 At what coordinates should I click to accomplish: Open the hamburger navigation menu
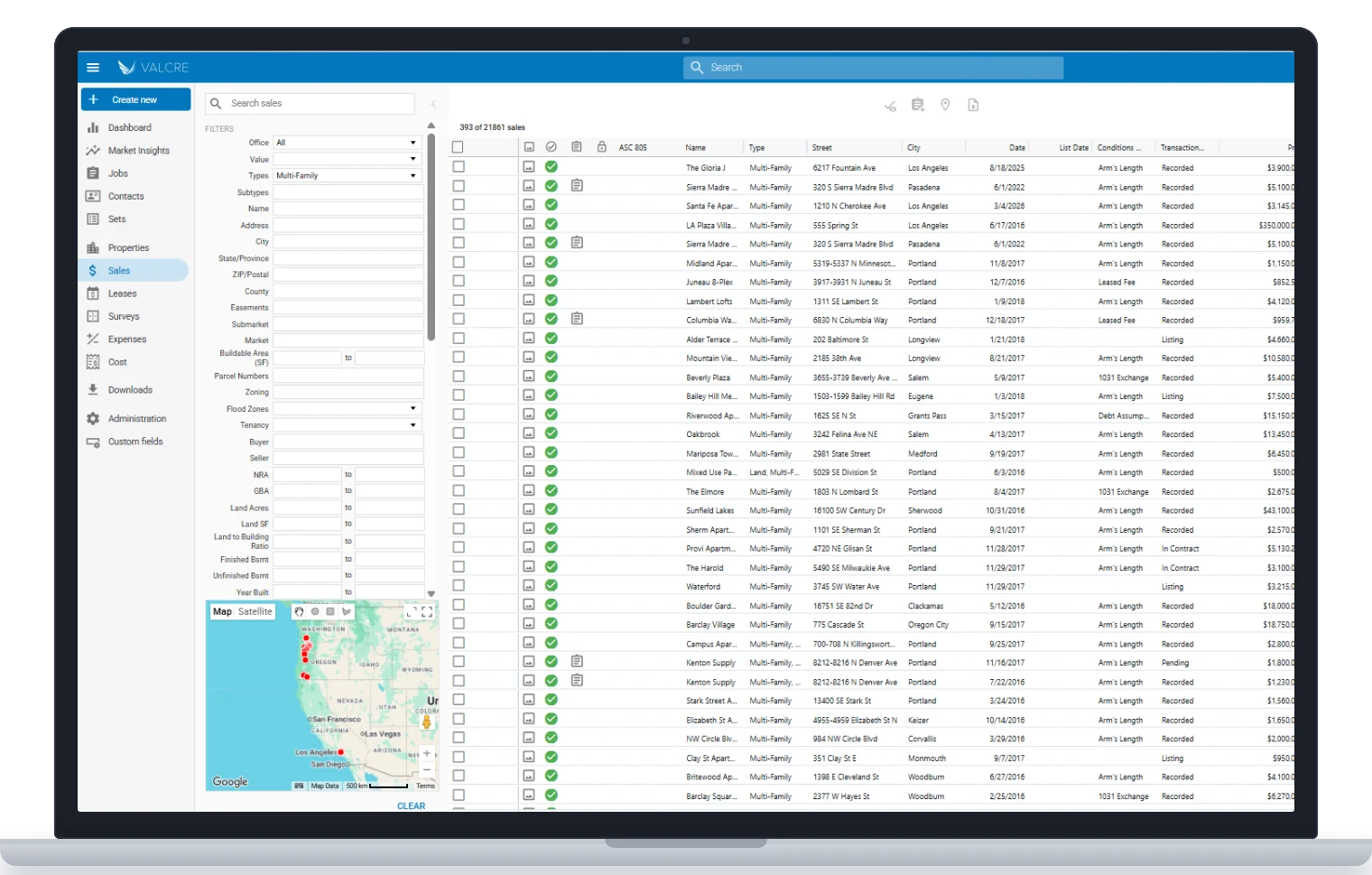pos(92,68)
